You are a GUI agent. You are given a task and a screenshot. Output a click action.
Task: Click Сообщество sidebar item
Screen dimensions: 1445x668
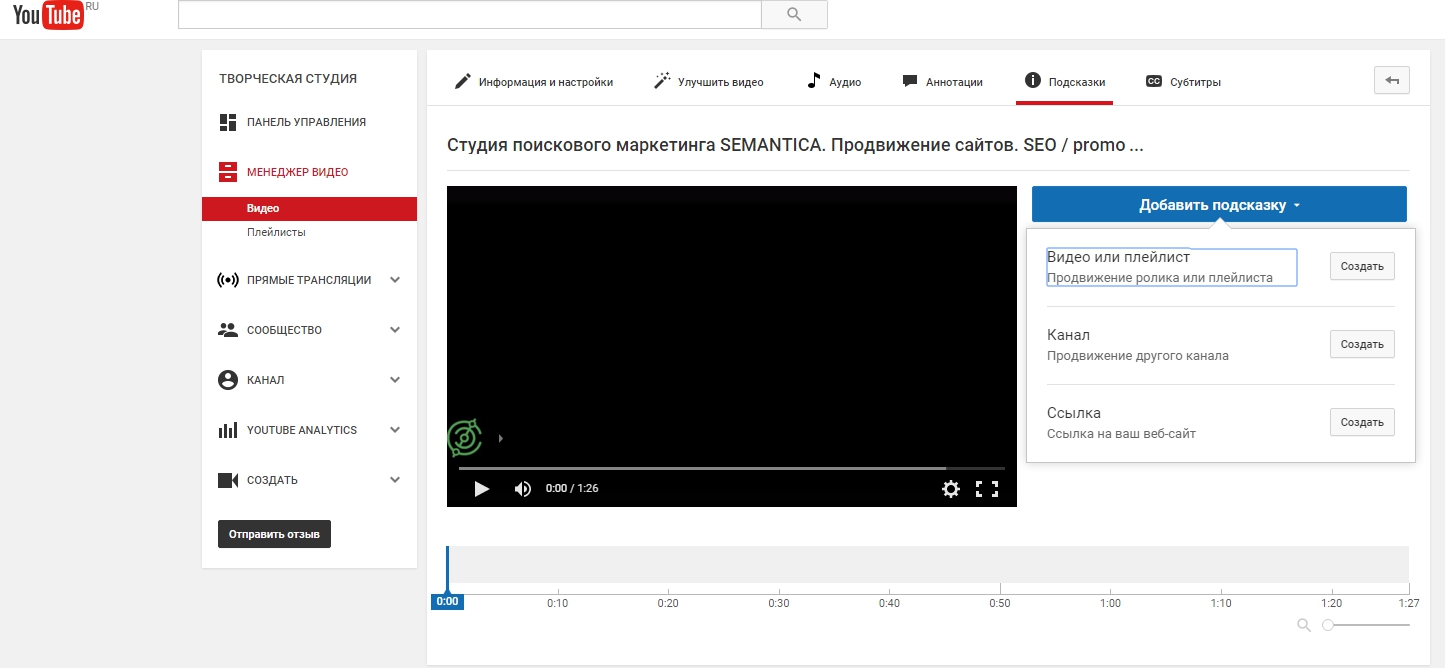coord(284,330)
